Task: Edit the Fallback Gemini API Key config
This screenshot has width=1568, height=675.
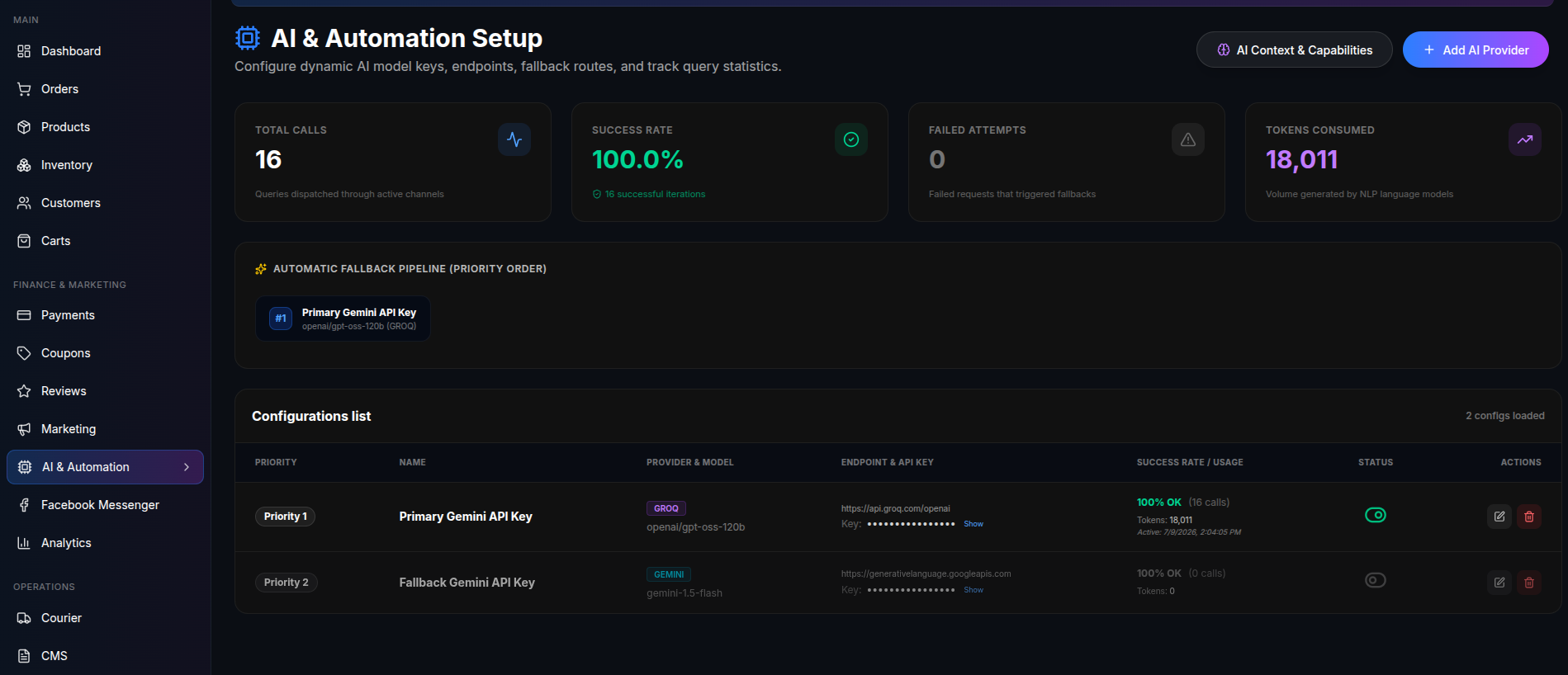Action: click(1499, 583)
